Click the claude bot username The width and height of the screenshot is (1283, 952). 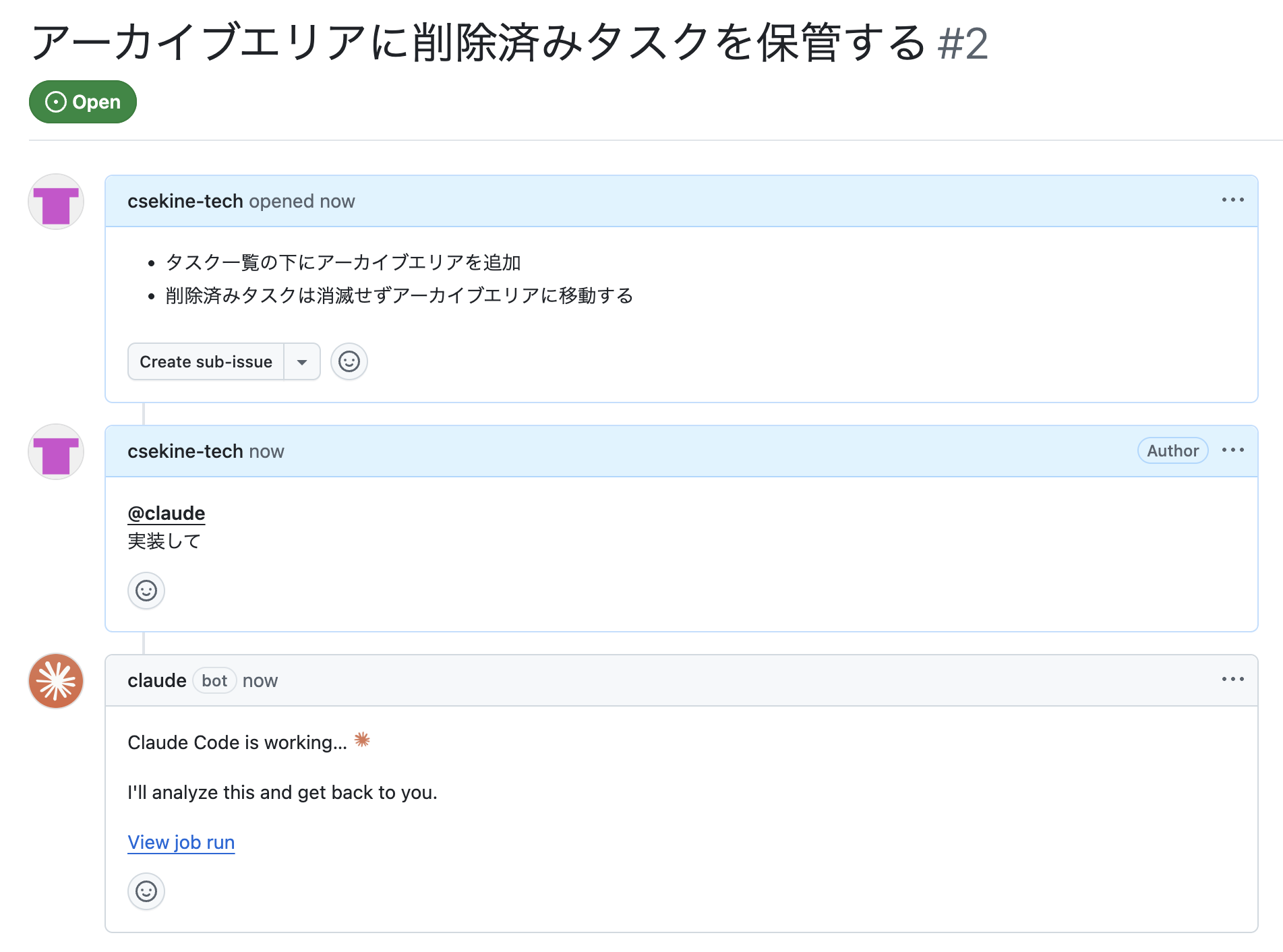[156, 680]
